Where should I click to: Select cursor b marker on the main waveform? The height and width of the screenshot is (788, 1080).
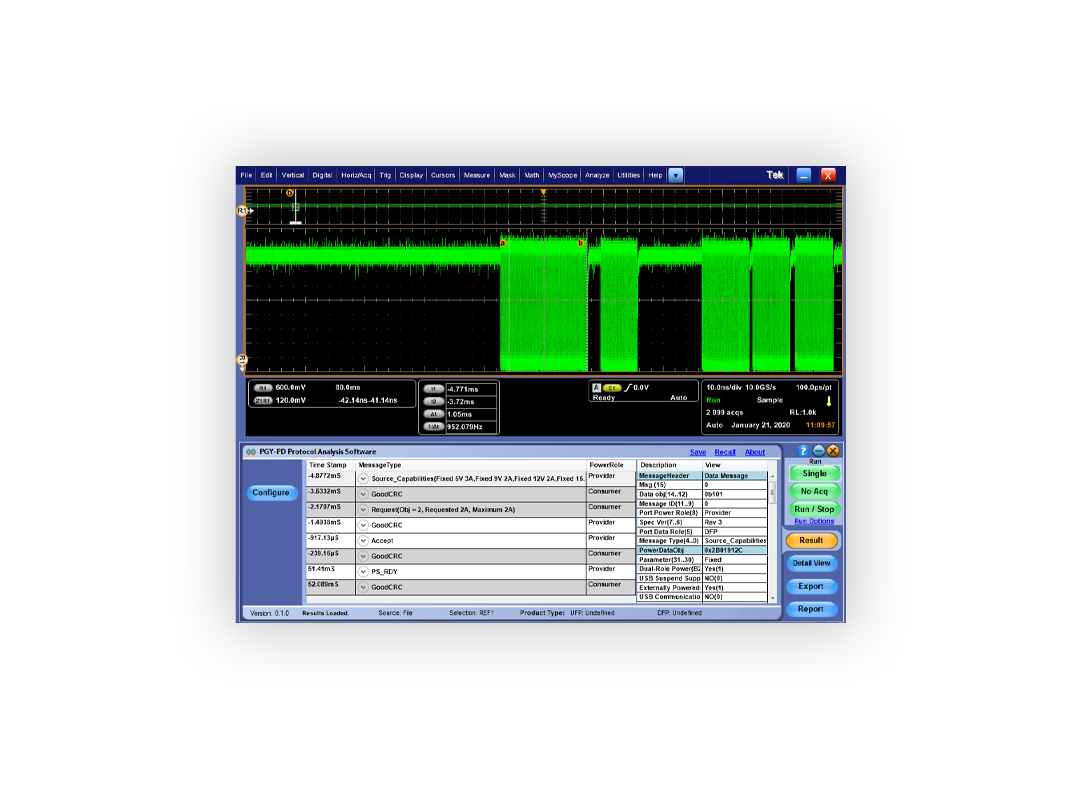[581, 243]
